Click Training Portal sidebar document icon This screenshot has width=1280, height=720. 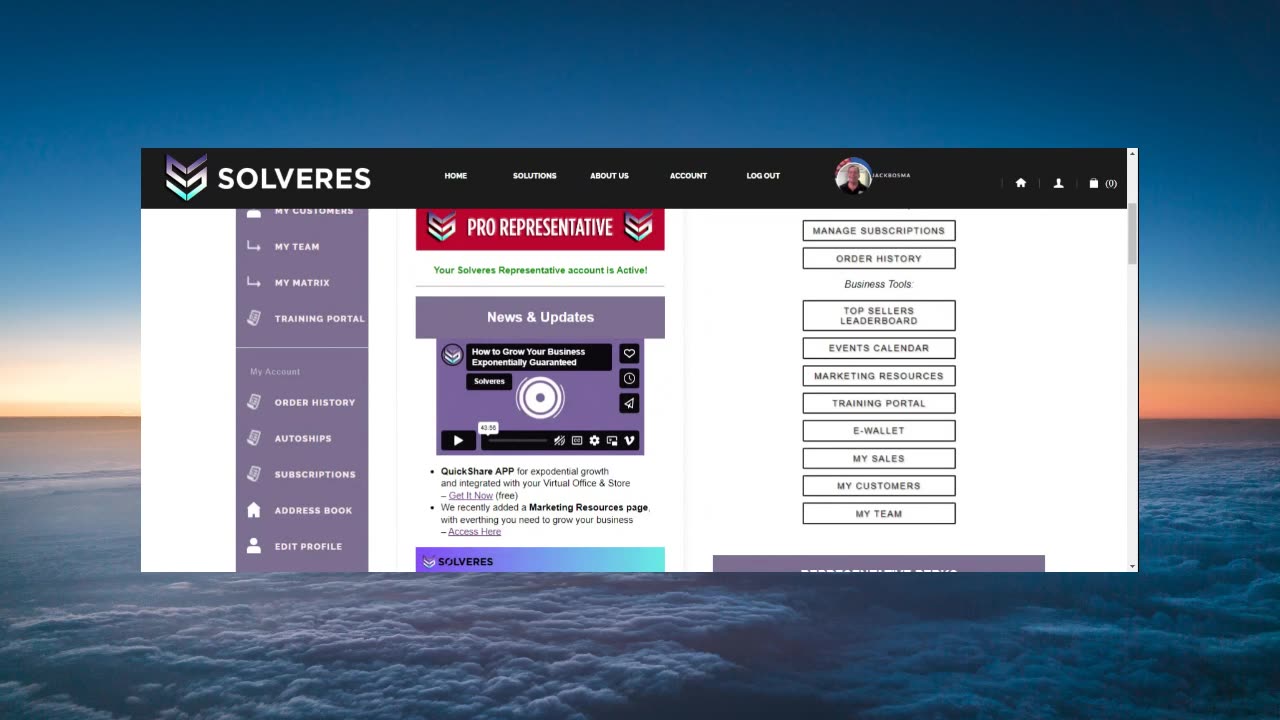(254, 318)
